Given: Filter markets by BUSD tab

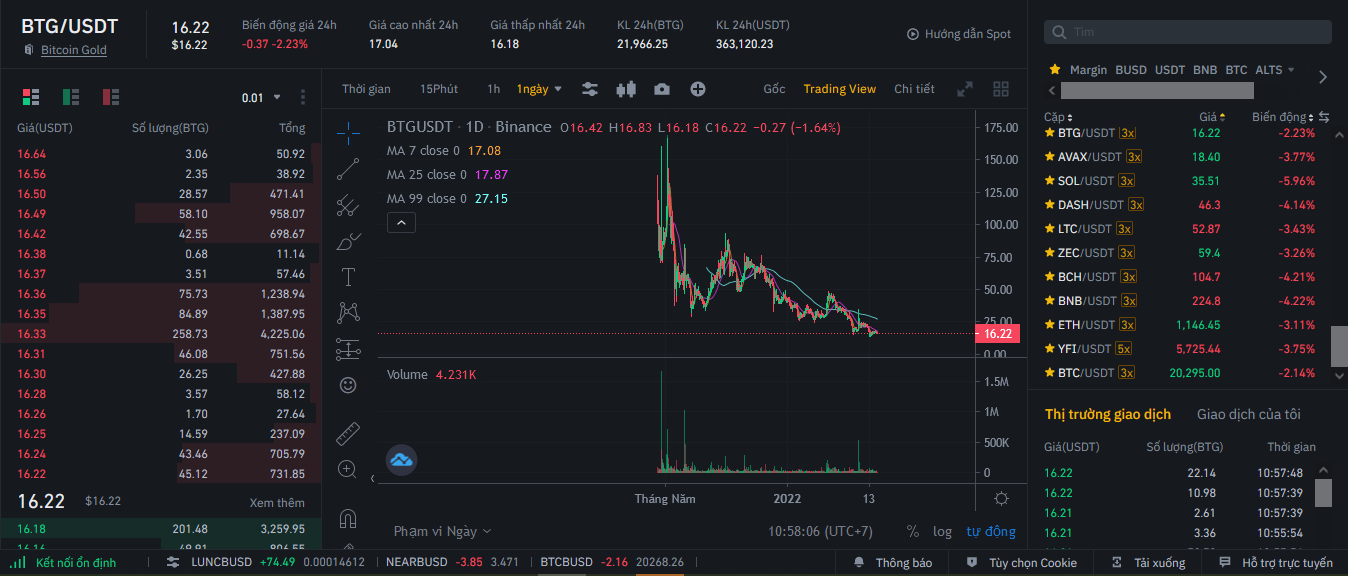Looking at the screenshot, I should click(1131, 70).
